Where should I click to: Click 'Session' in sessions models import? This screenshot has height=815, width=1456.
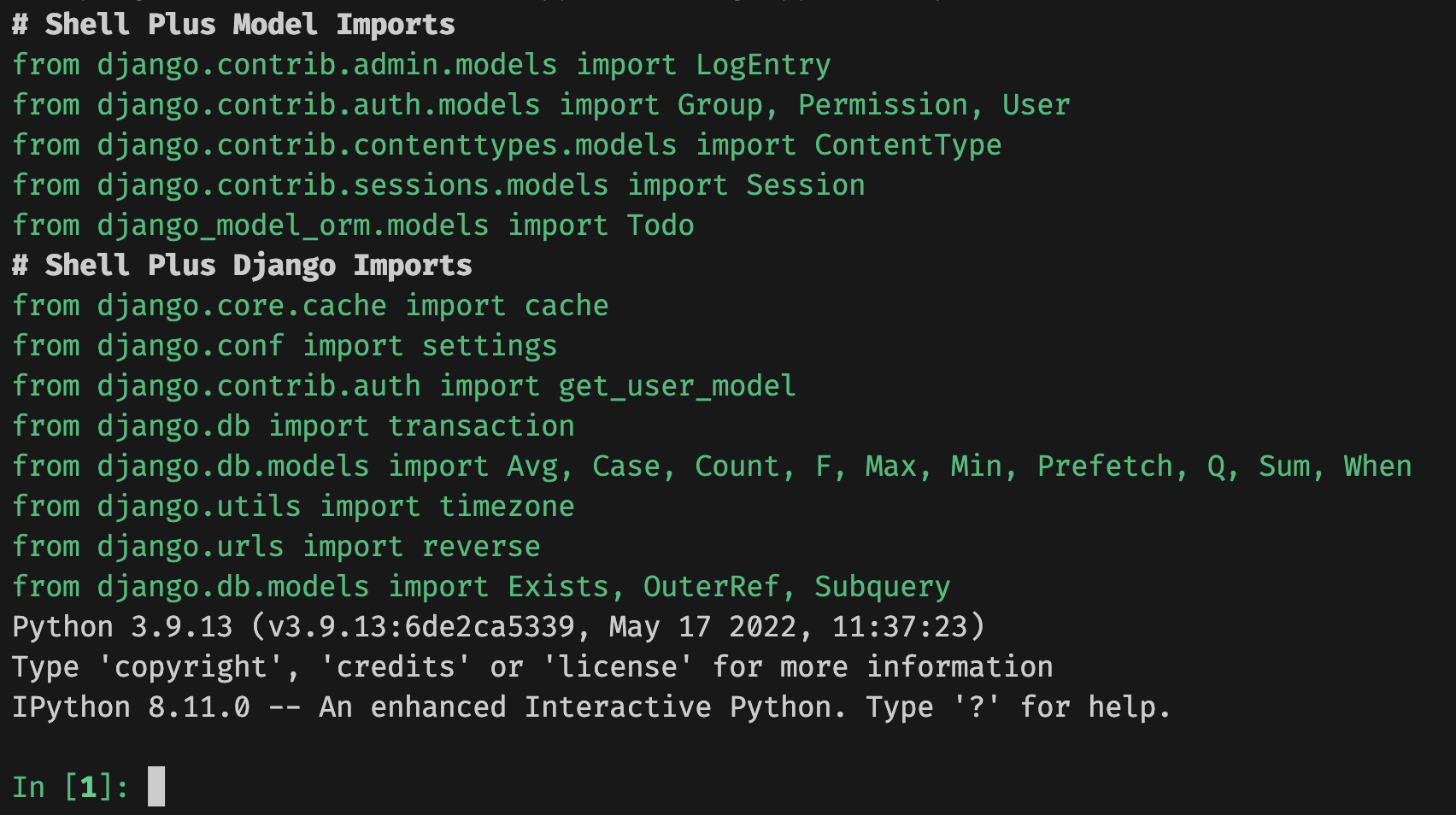[806, 185]
